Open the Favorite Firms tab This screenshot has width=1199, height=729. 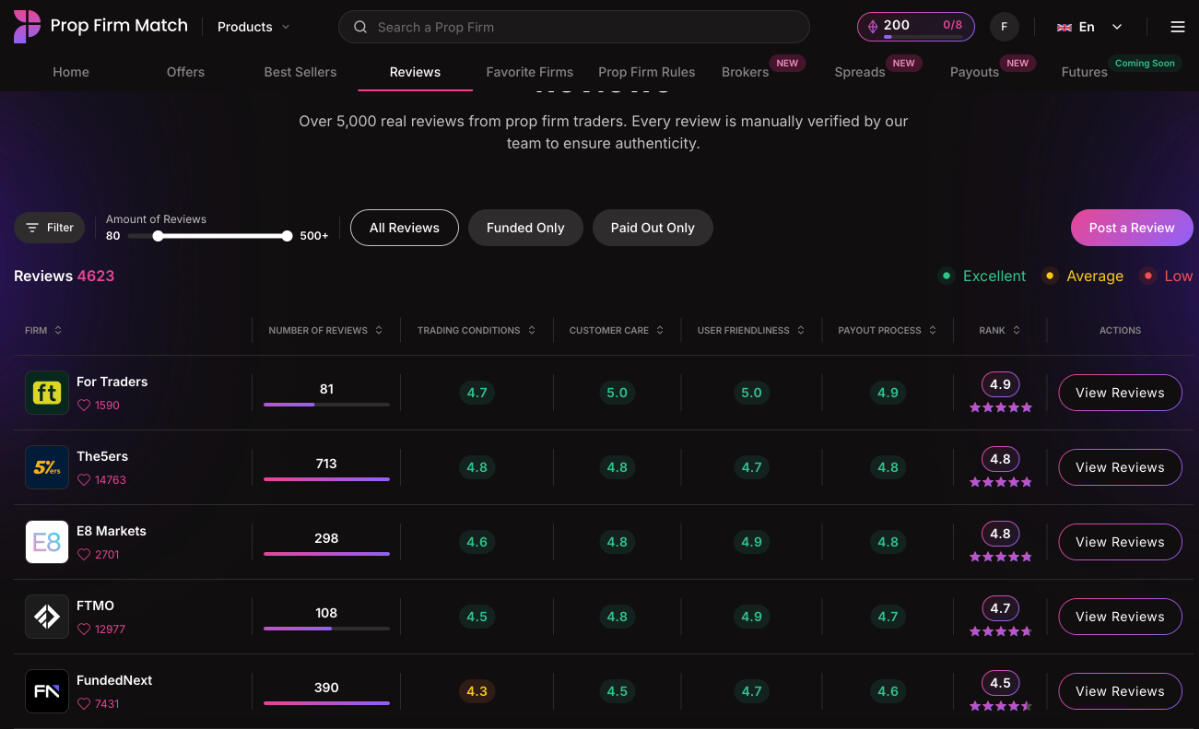pos(529,72)
